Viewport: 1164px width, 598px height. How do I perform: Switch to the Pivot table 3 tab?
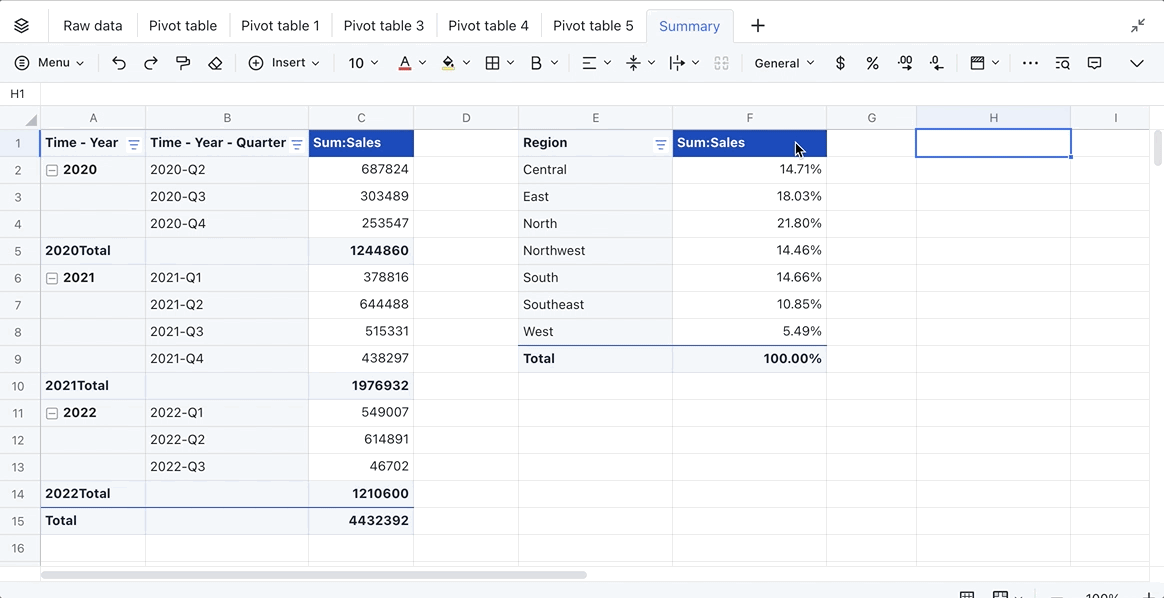pos(383,26)
